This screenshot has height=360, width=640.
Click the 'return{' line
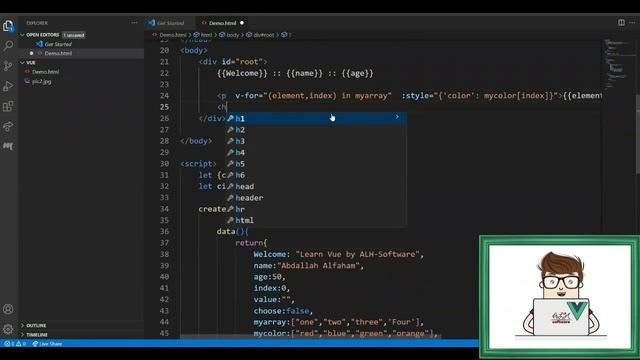[x=251, y=243]
